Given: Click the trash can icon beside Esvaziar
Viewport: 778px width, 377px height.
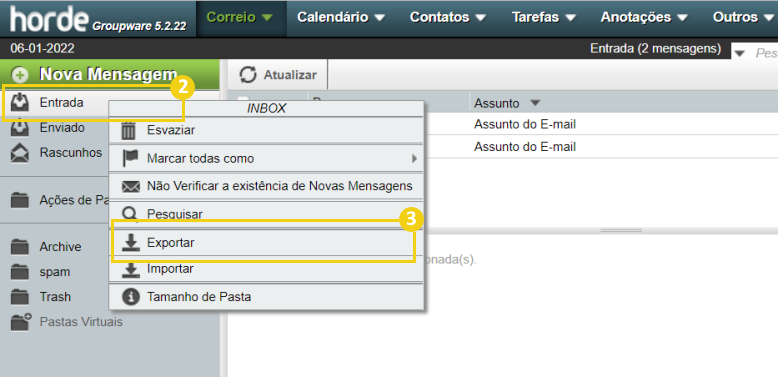Looking at the screenshot, I should 129,131.
